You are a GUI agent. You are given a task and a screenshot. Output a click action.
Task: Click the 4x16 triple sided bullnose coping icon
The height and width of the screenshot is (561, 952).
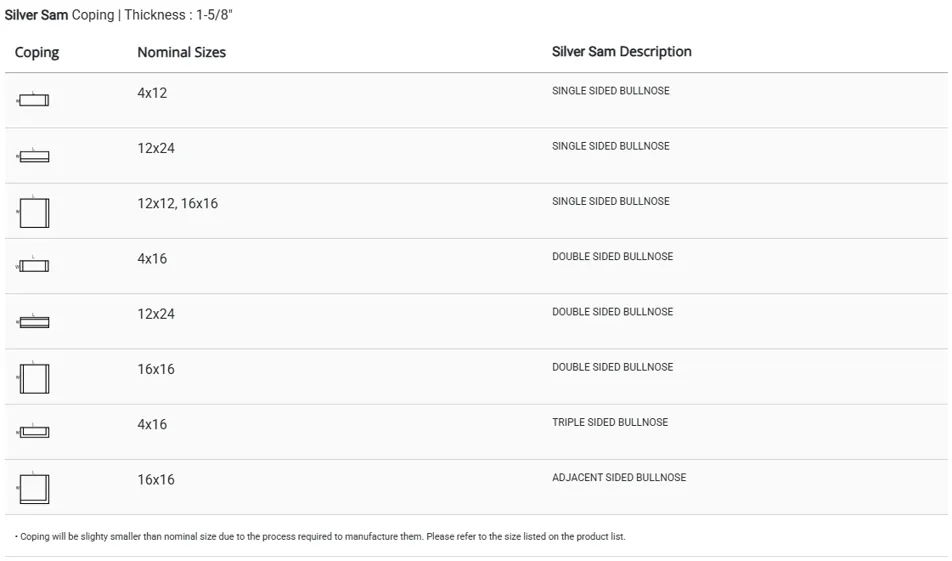pyautogui.click(x=33, y=432)
